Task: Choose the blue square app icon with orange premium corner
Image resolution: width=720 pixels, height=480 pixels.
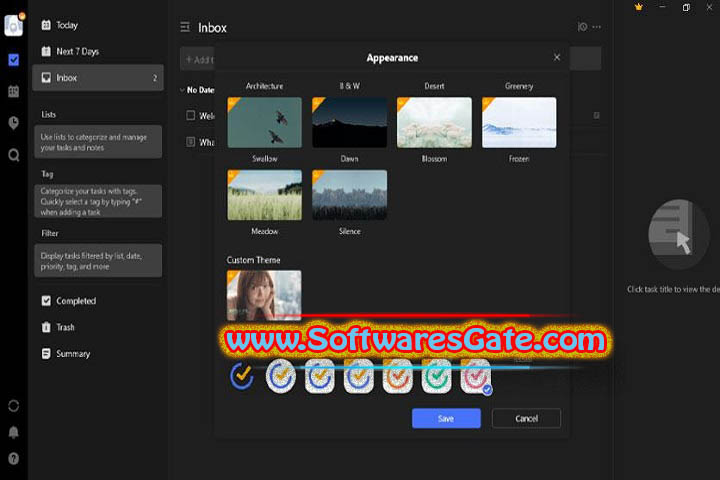Action: pos(359,376)
